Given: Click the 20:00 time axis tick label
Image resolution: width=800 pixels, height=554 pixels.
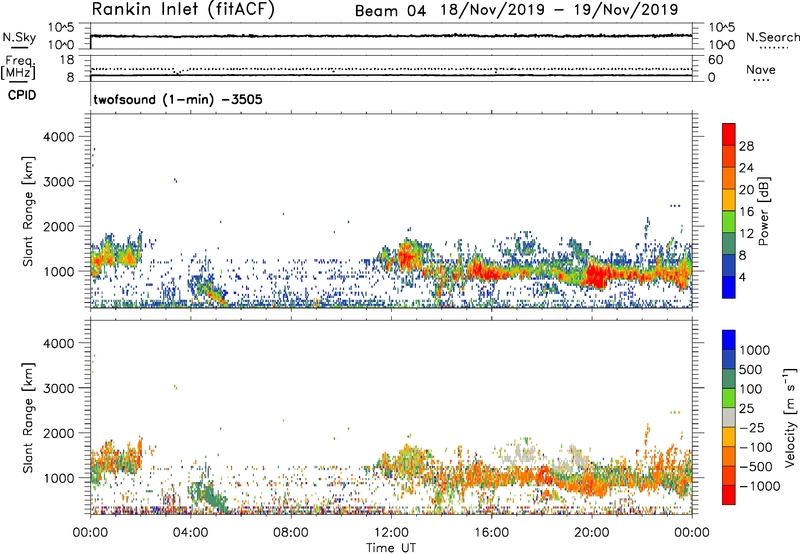Looking at the screenshot, I should [x=592, y=533].
